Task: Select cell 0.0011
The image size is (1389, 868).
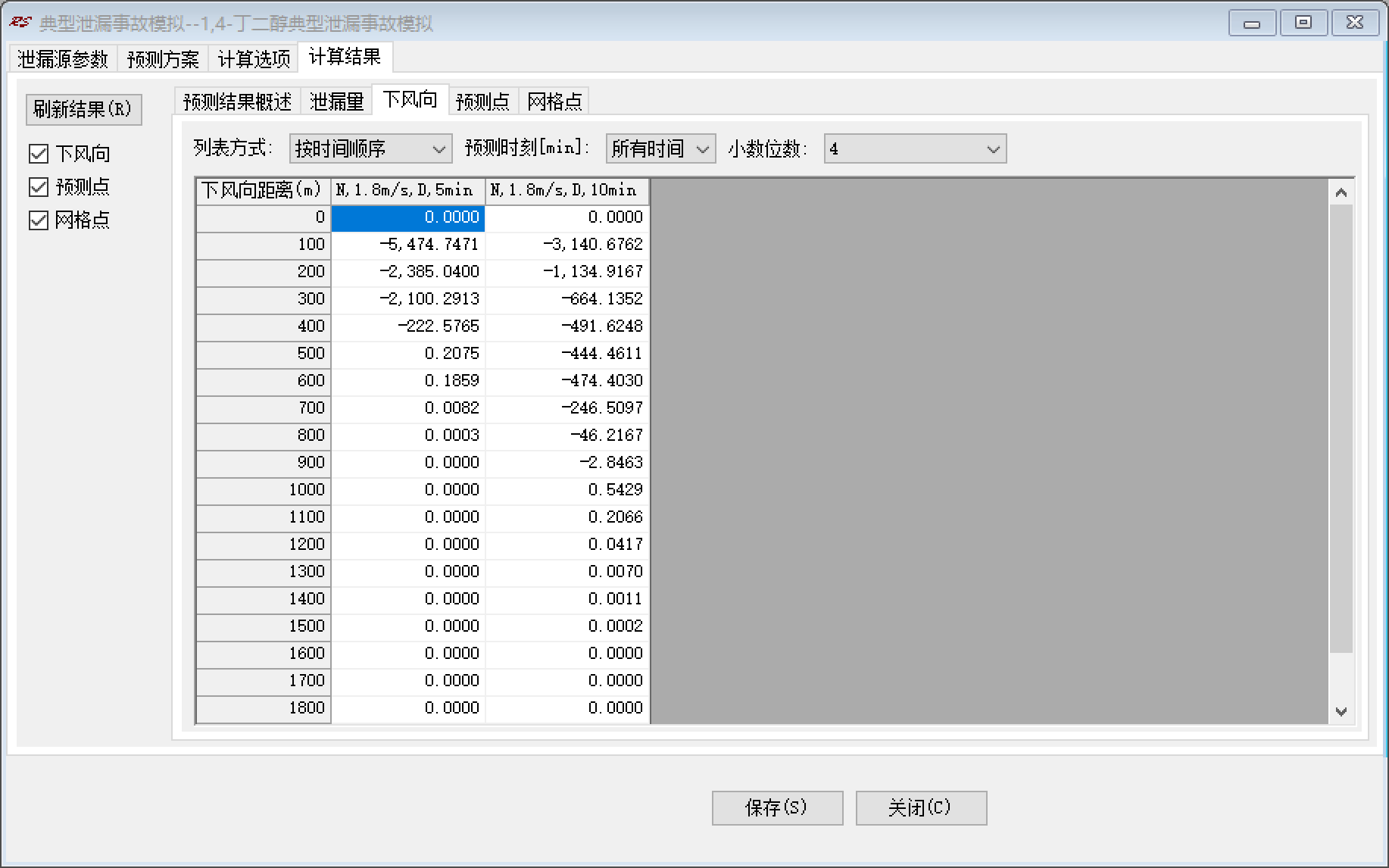Action: point(567,599)
